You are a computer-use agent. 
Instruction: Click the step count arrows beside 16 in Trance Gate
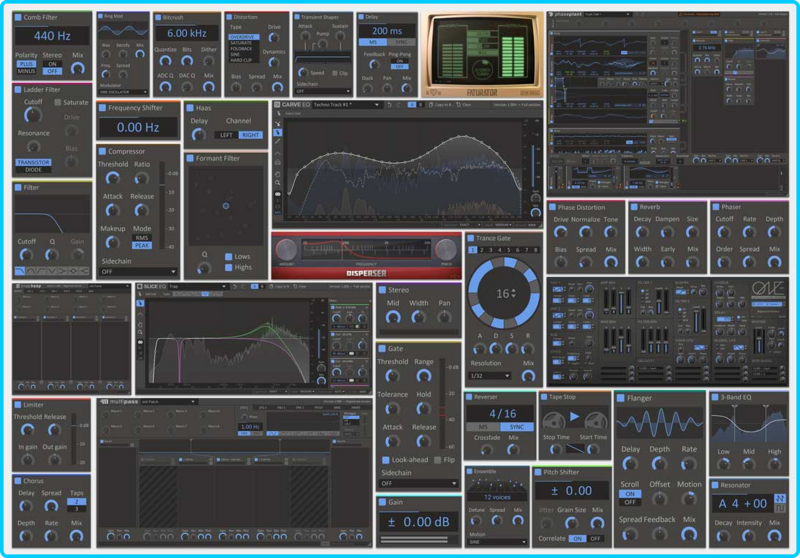(x=513, y=293)
